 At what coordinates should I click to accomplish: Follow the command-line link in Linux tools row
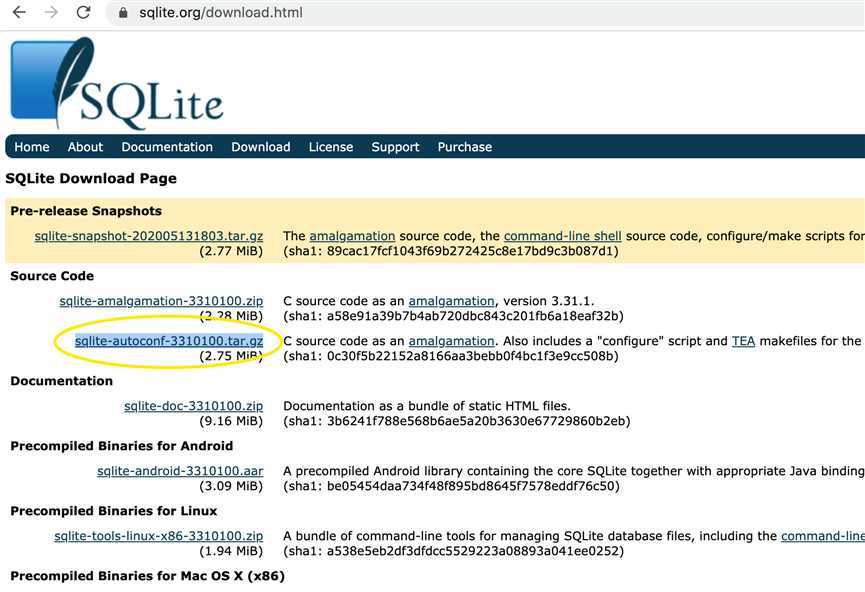click(823, 536)
